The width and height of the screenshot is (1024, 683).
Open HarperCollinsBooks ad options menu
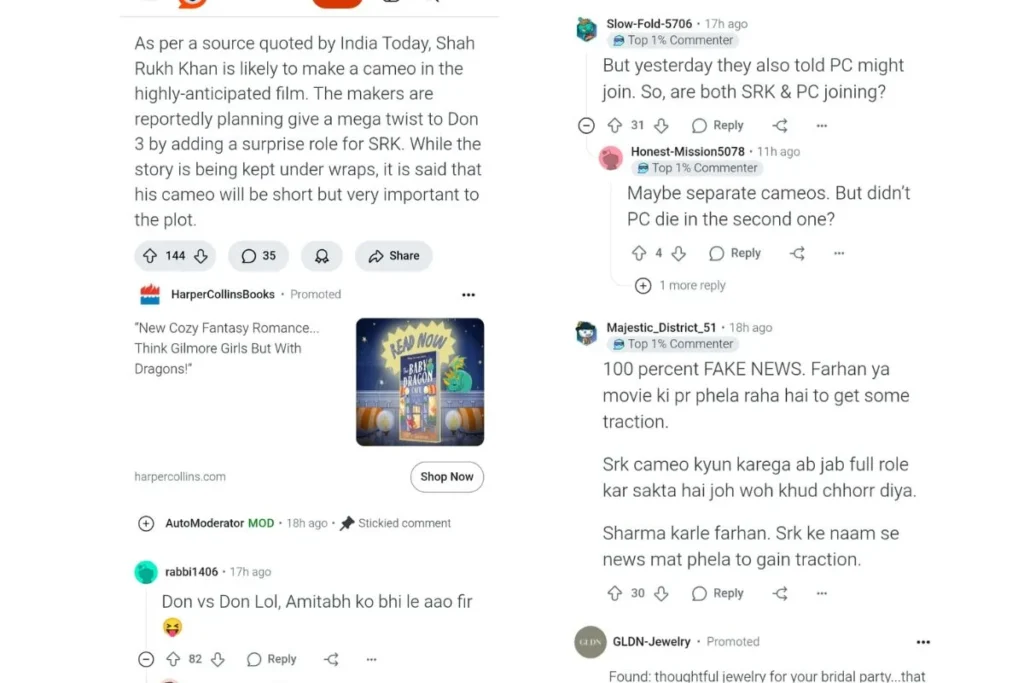468,294
